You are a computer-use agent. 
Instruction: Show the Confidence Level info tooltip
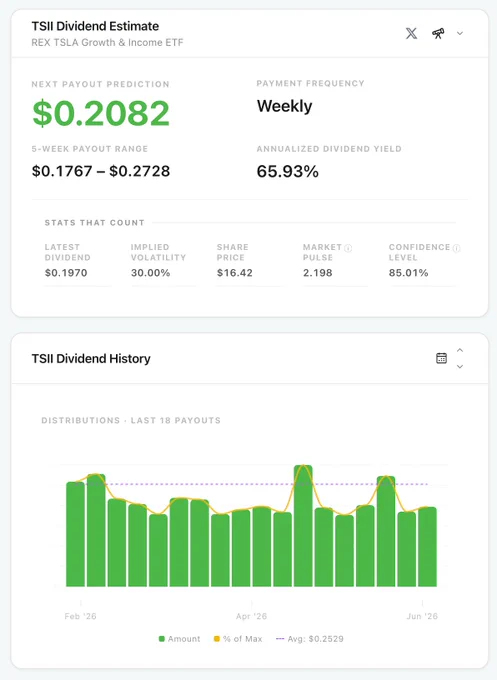pos(456,248)
